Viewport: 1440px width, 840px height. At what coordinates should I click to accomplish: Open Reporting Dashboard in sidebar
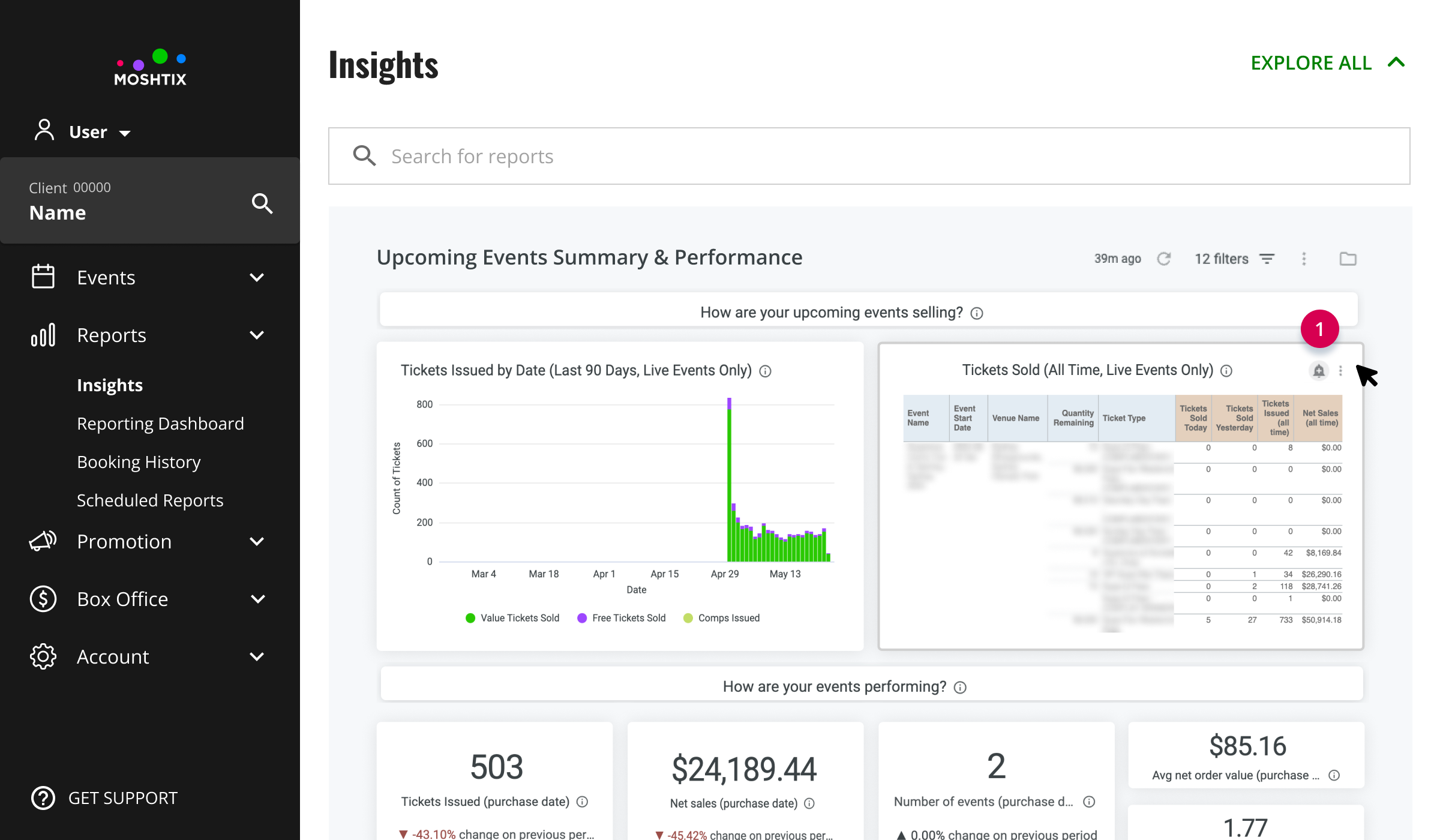160,424
